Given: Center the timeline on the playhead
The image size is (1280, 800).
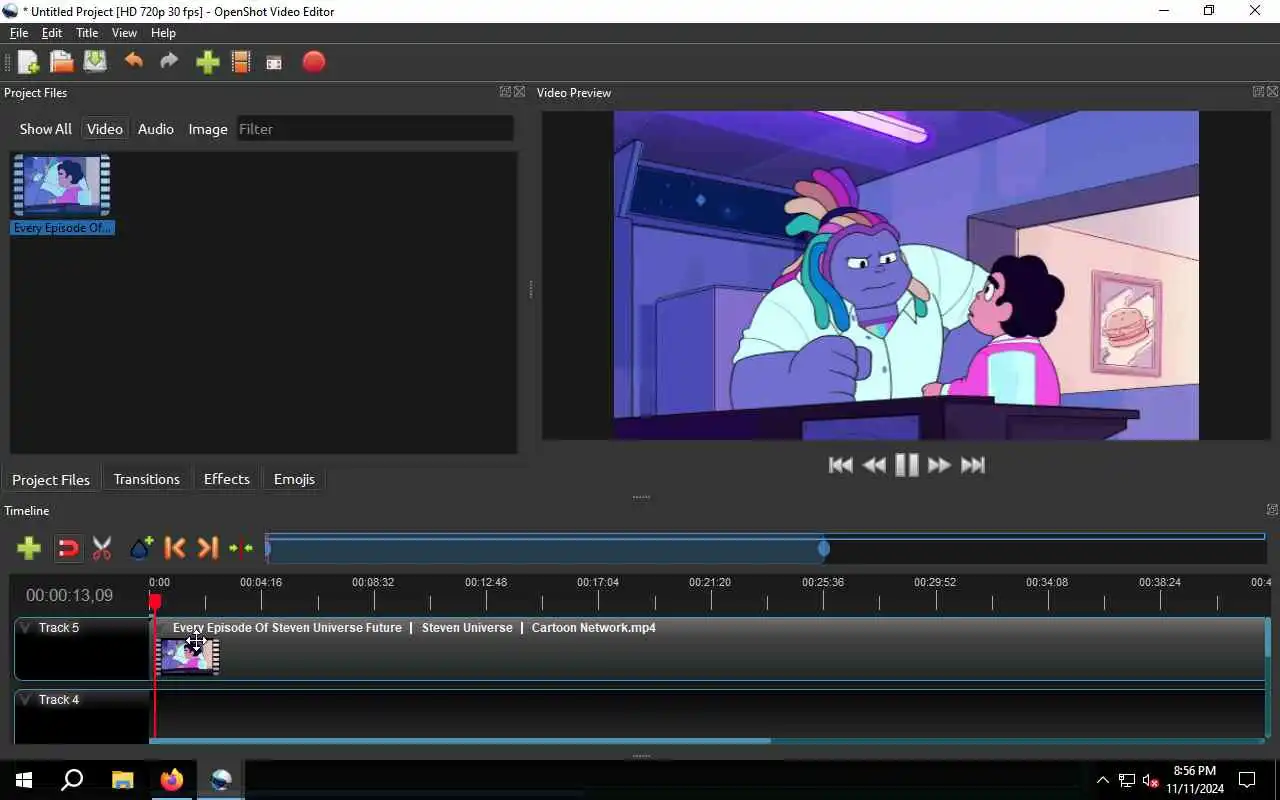Looking at the screenshot, I should (241, 548).
